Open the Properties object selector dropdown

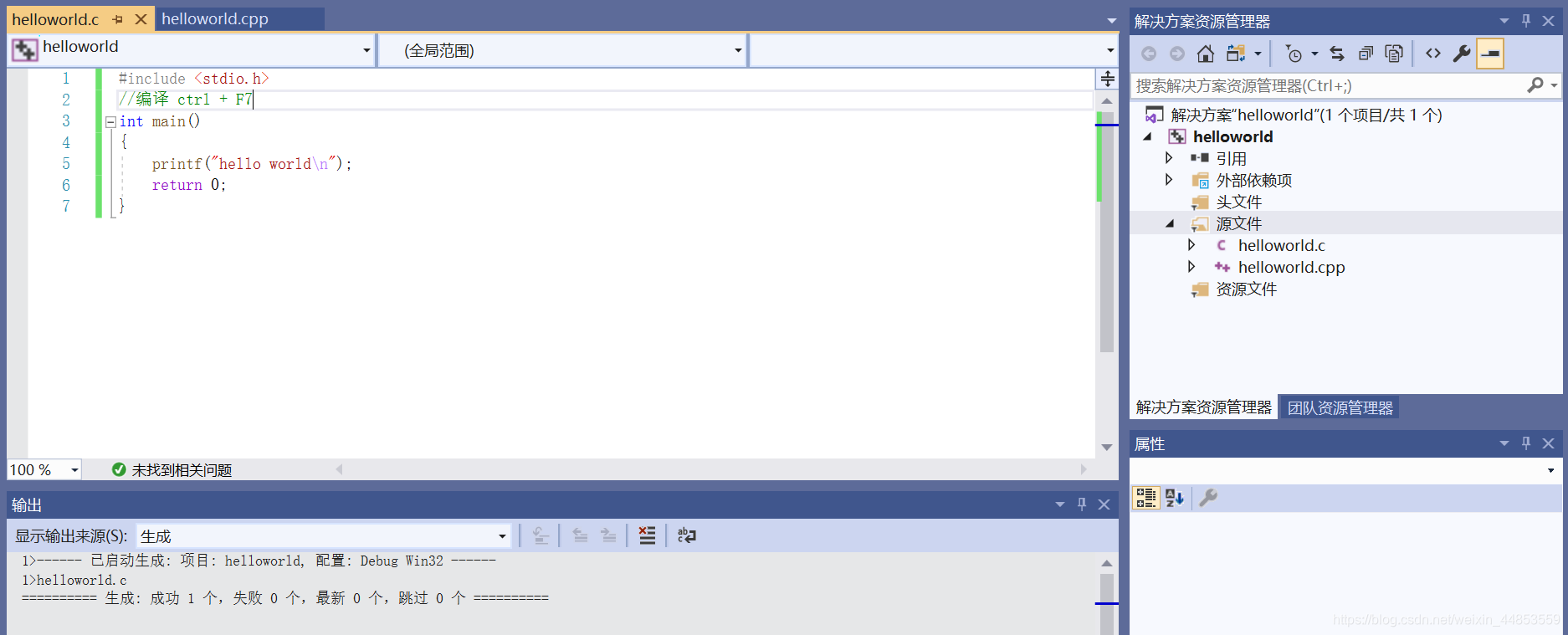pos(1550,470)
